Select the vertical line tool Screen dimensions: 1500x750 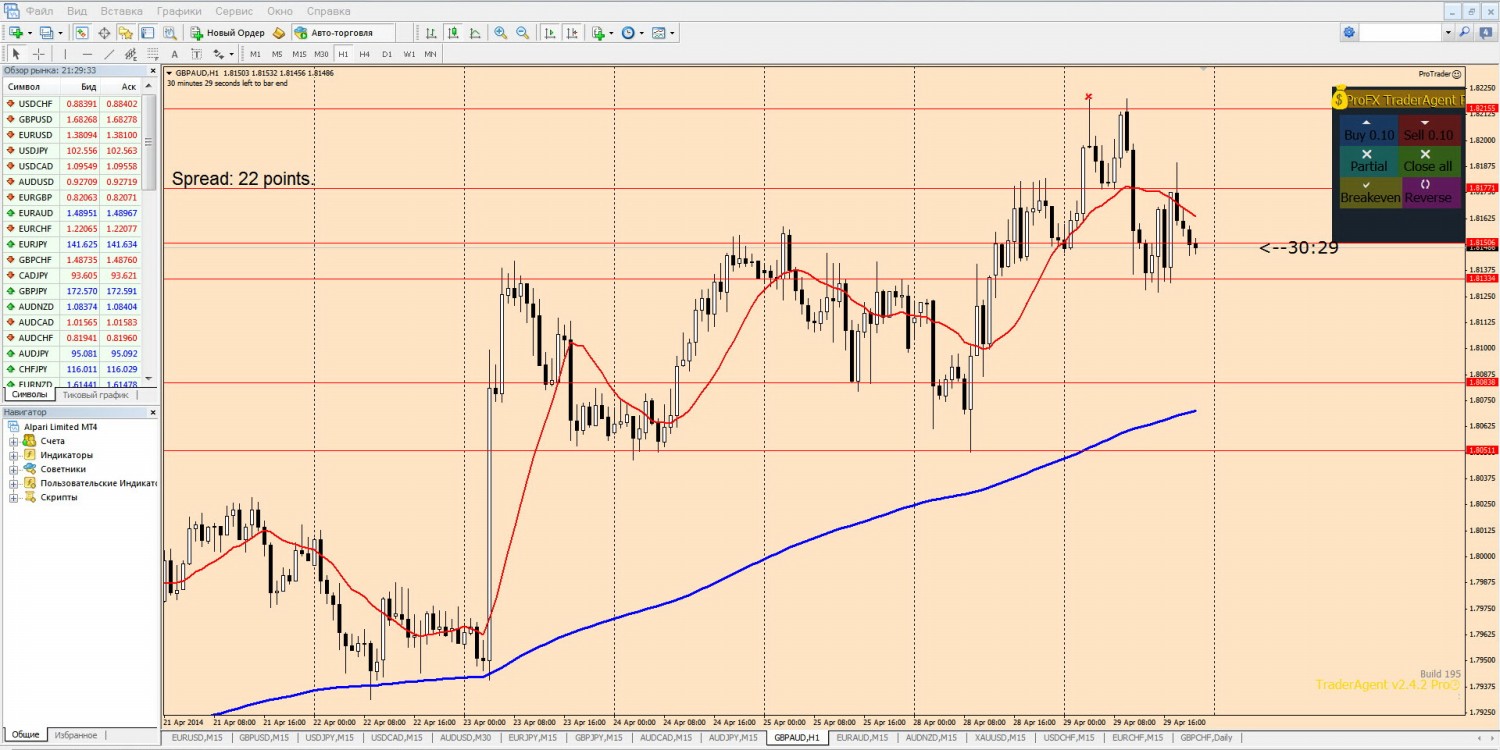click(x=65, y=54)
